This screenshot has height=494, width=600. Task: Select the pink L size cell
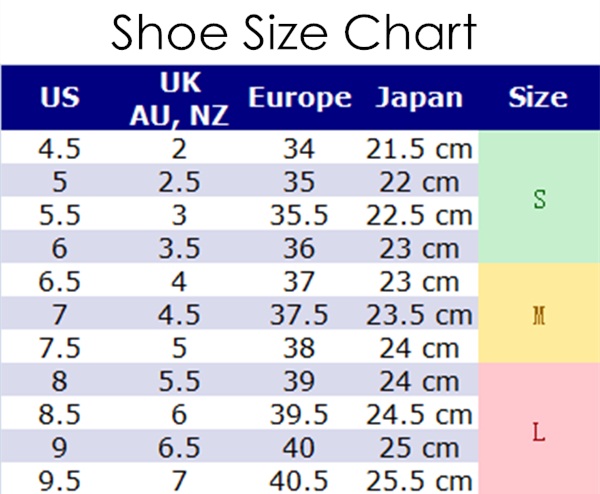pos(539,429)
